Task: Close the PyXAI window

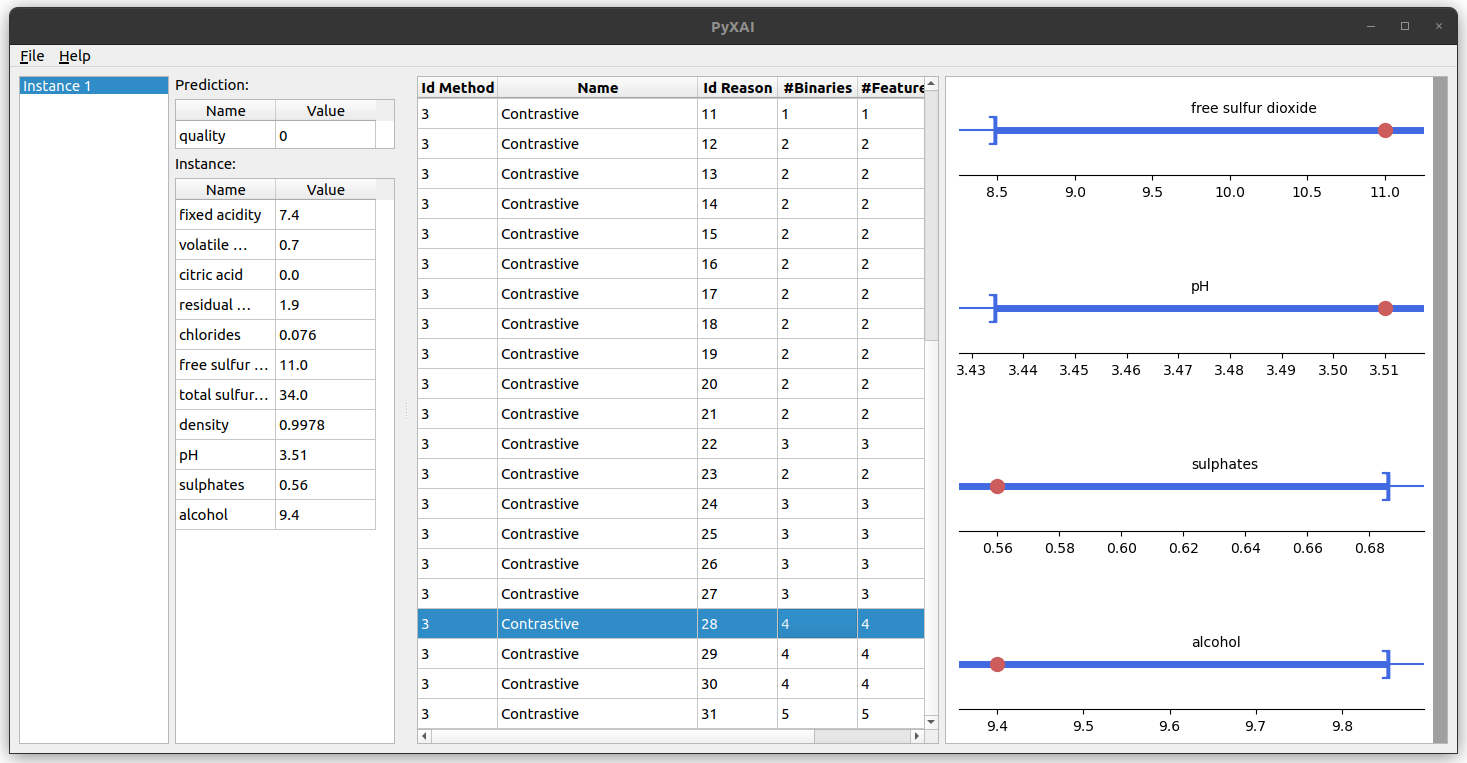Action: coord(1439,26)
